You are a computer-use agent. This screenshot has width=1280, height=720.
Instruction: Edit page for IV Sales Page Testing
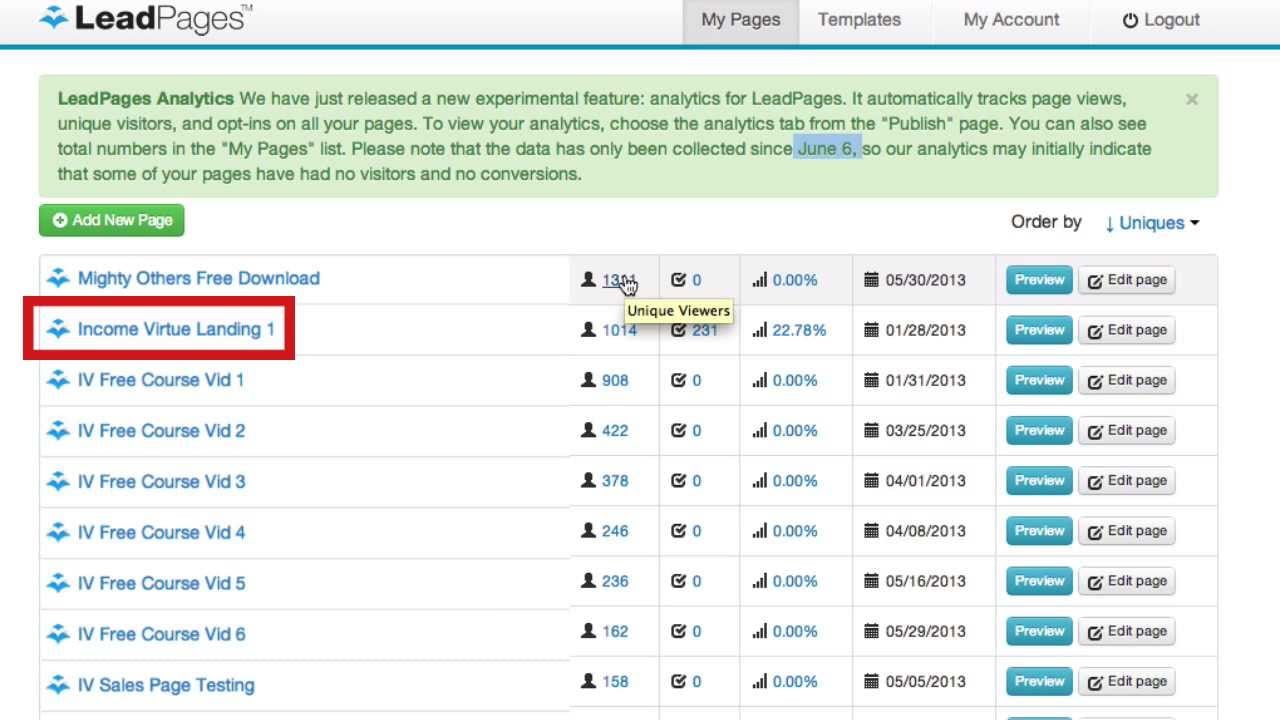coord(1126,681)
